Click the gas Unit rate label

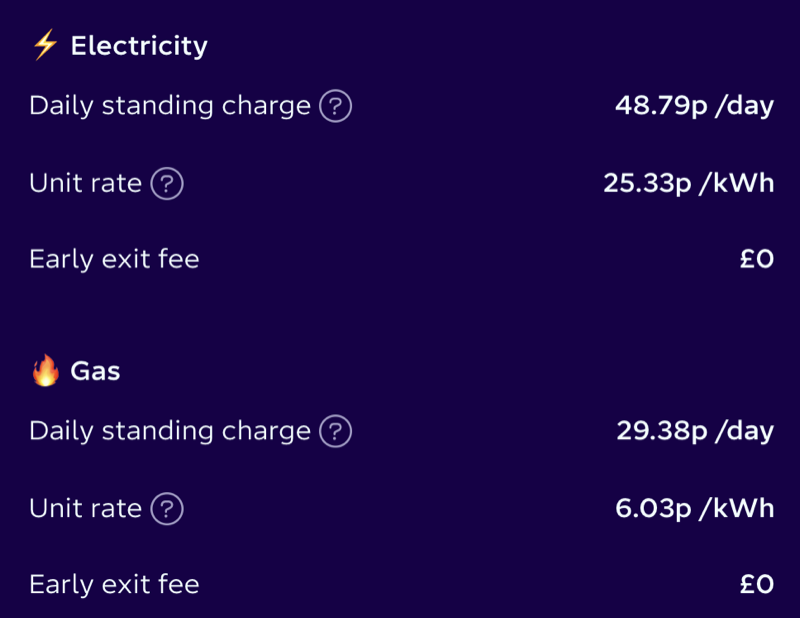(85, 509)
